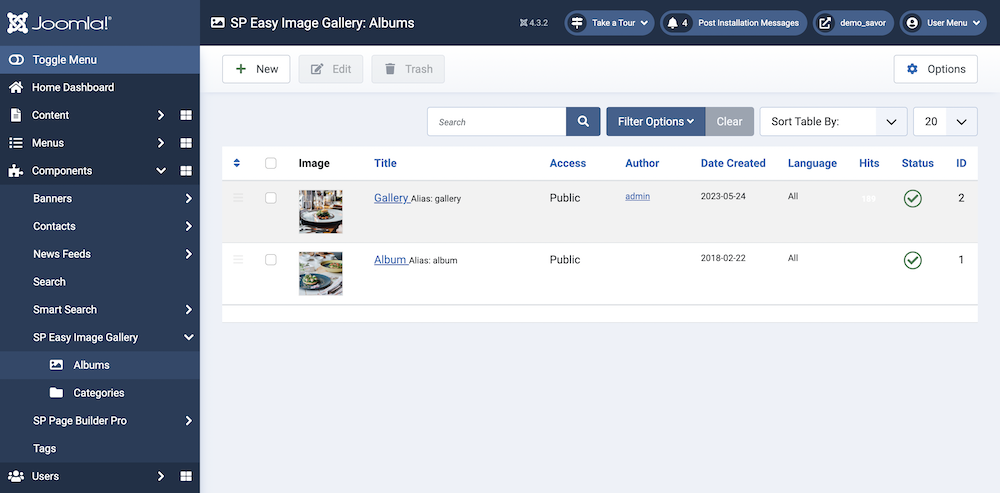Select Home Dashboard from sidebar

point(73,87)
